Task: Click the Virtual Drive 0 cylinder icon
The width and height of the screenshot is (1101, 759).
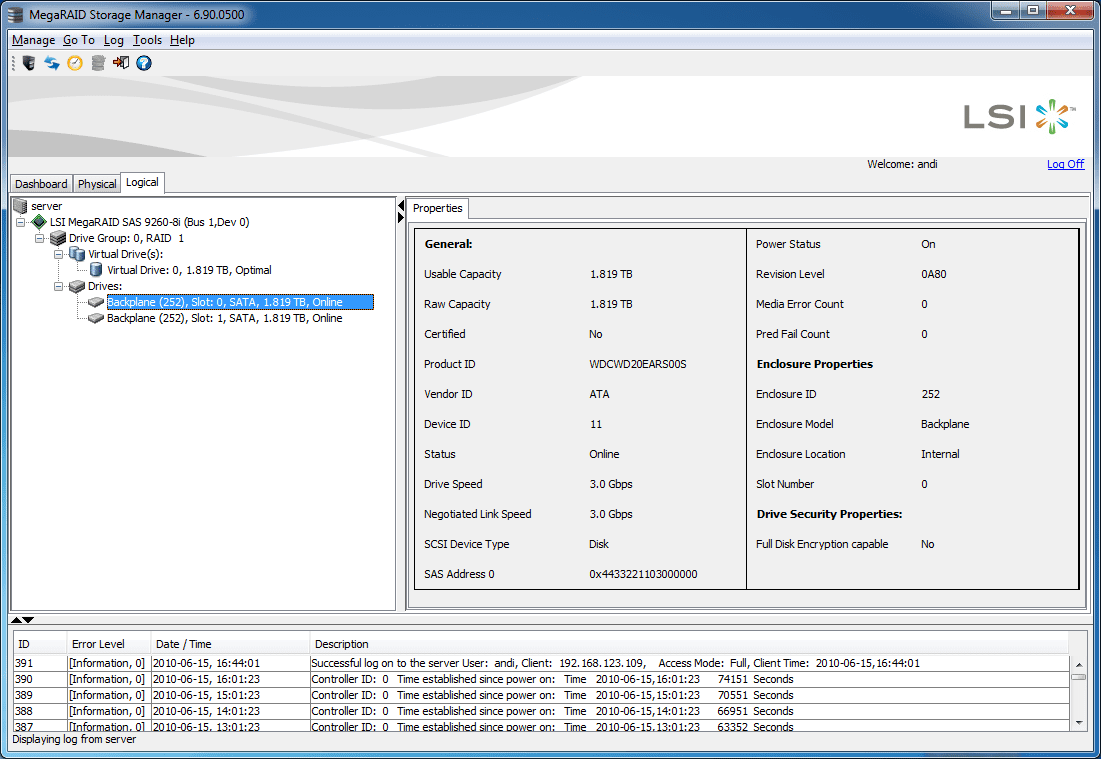Action: click(x=96, y=270)
